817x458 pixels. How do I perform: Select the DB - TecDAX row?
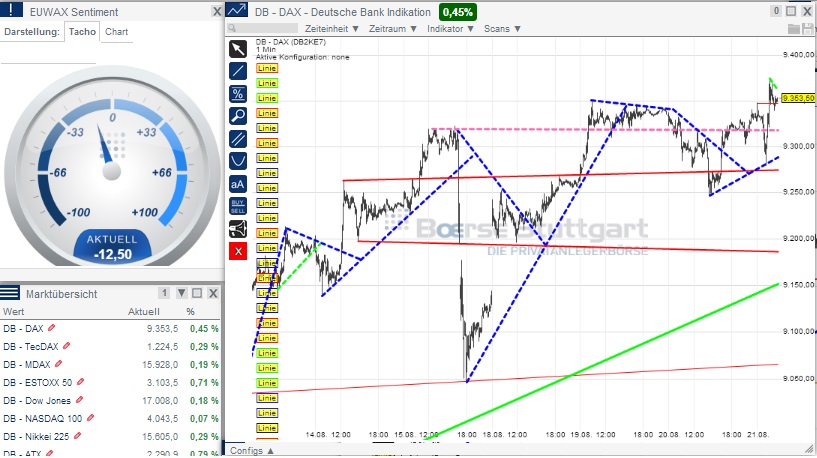coord(110,346)
